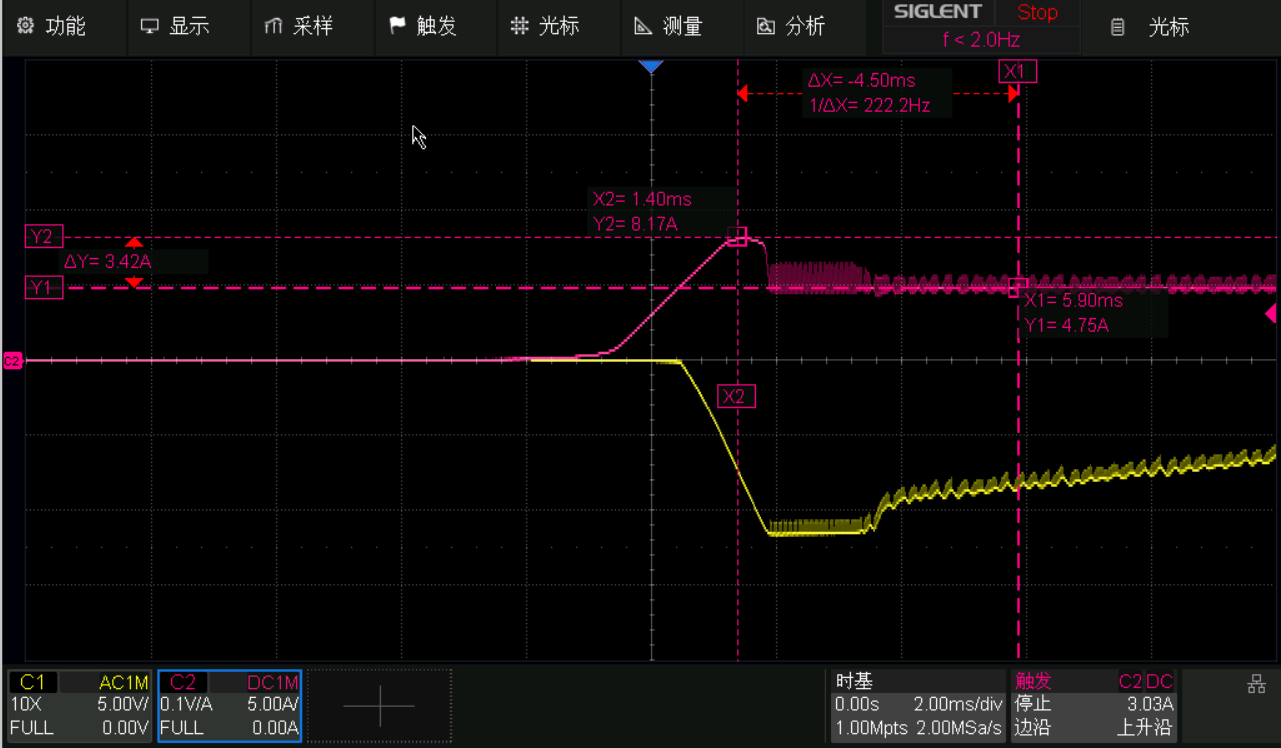The image size is (1281, 748).
Task: Select the X1 cursor label
Action: pyautogui.click(x=1015, y=71)
